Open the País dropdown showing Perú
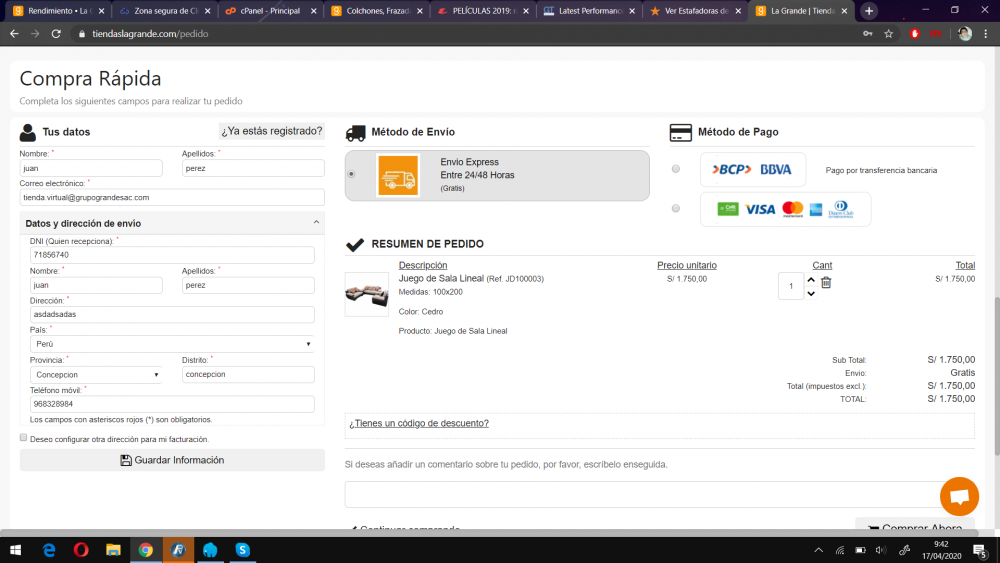 (172, 344)
